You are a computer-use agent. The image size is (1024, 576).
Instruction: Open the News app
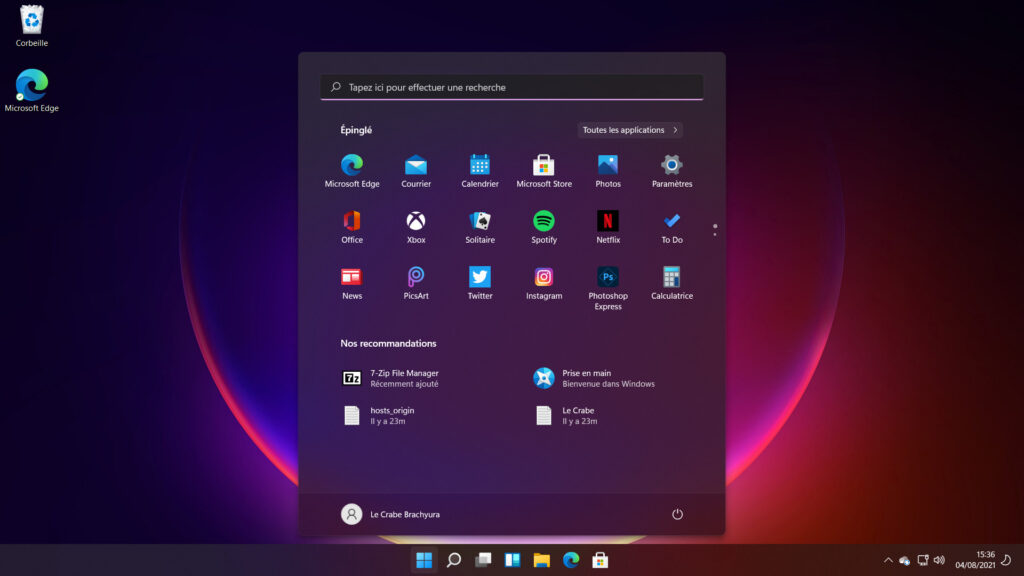tap(352, 283)
